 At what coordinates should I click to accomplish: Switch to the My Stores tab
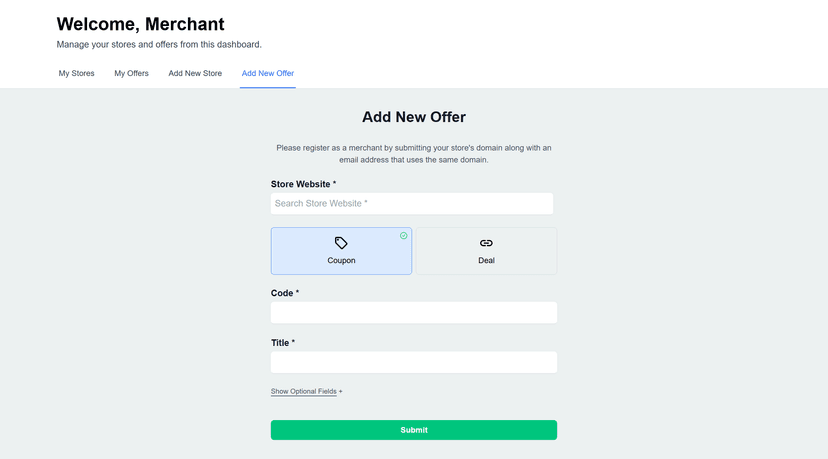(76, 73)
